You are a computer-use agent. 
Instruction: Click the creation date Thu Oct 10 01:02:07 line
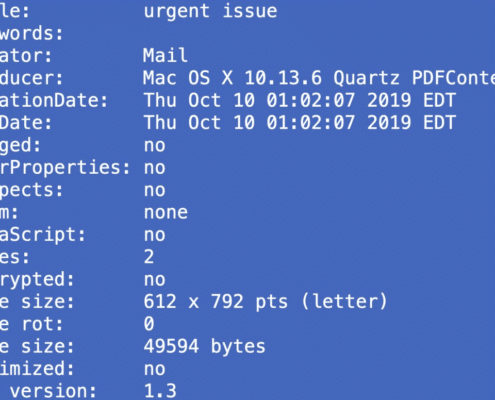pos(299,101)
